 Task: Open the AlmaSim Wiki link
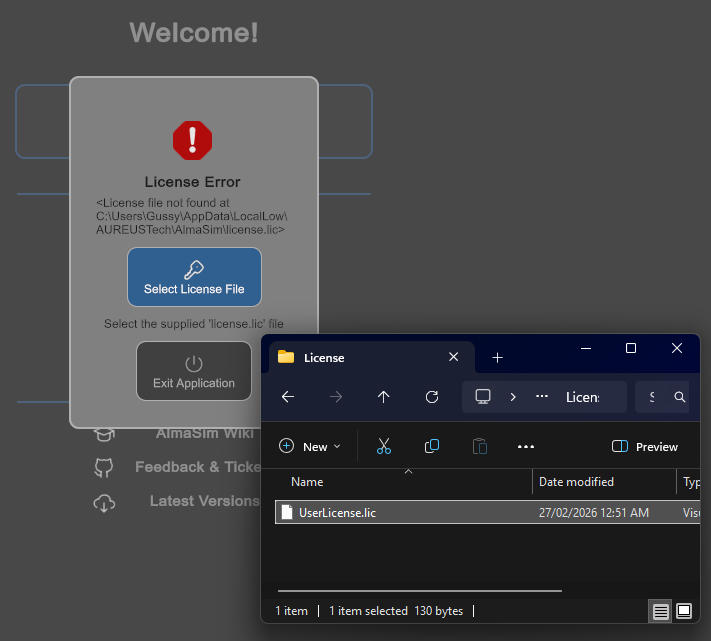tap(205, 433)
